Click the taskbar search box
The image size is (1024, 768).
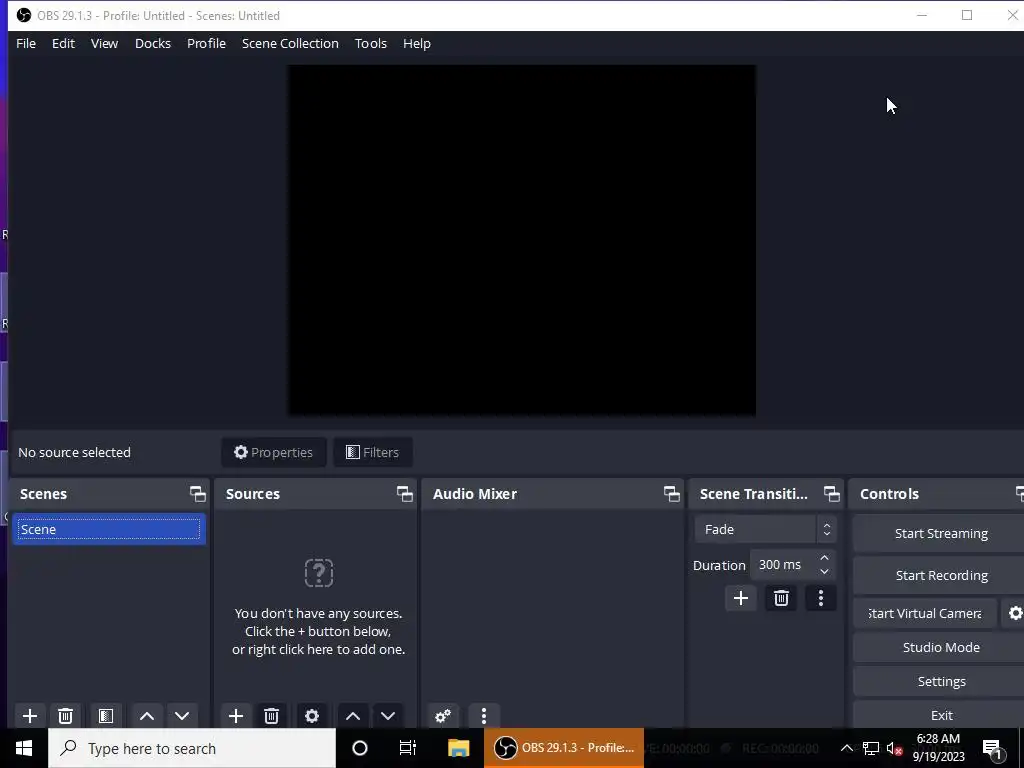click(x=192, y=748)
